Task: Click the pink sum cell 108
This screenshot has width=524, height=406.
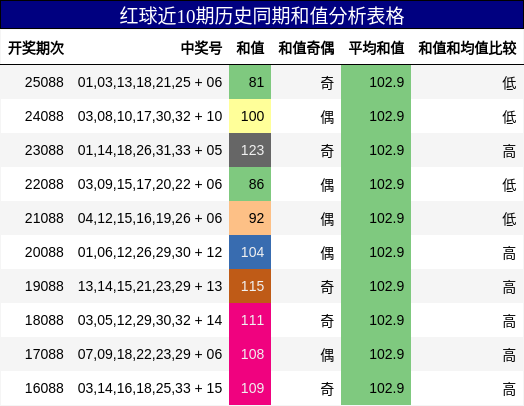Action: 250,354
